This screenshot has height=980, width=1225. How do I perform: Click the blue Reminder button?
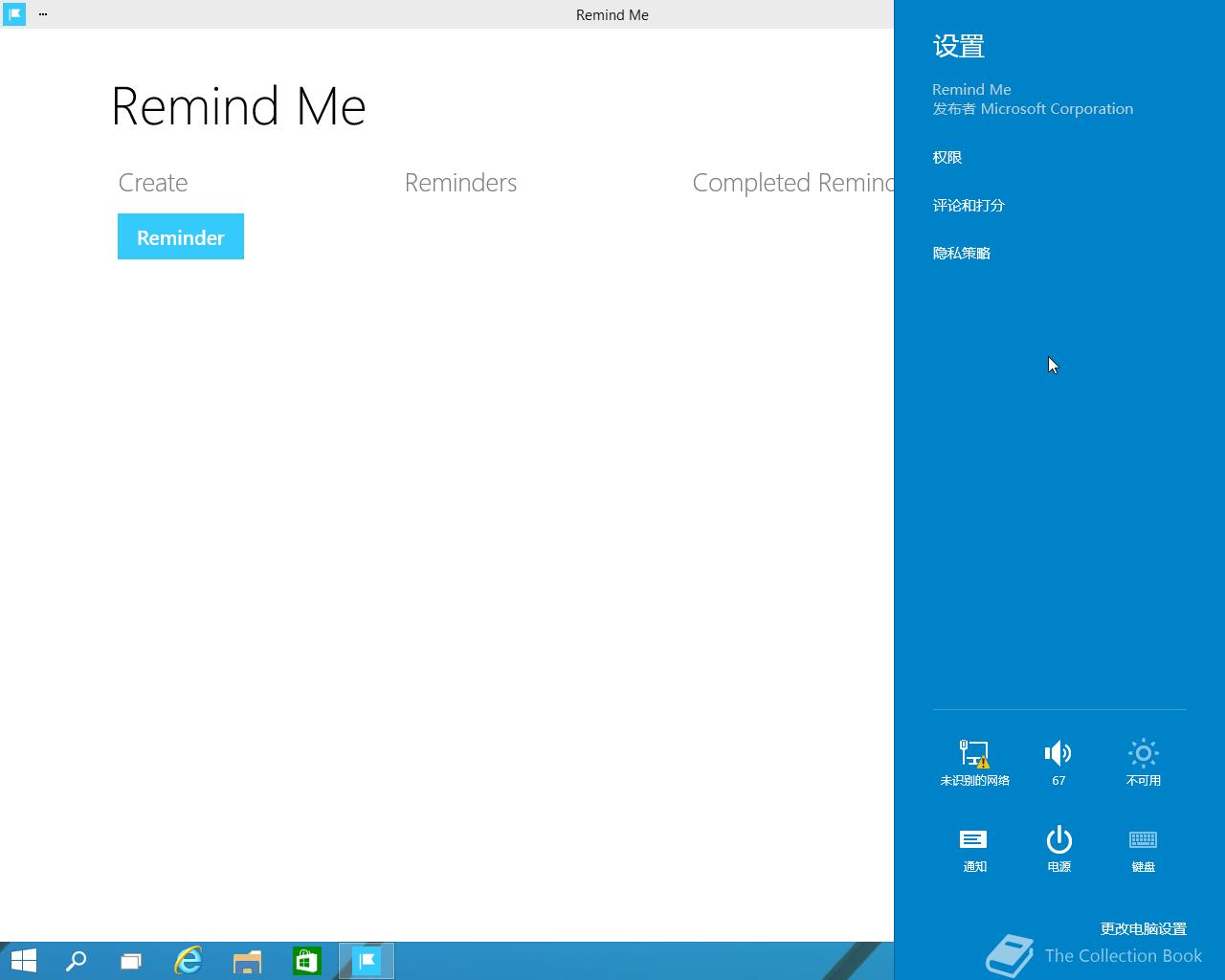(x=181, y=236)
